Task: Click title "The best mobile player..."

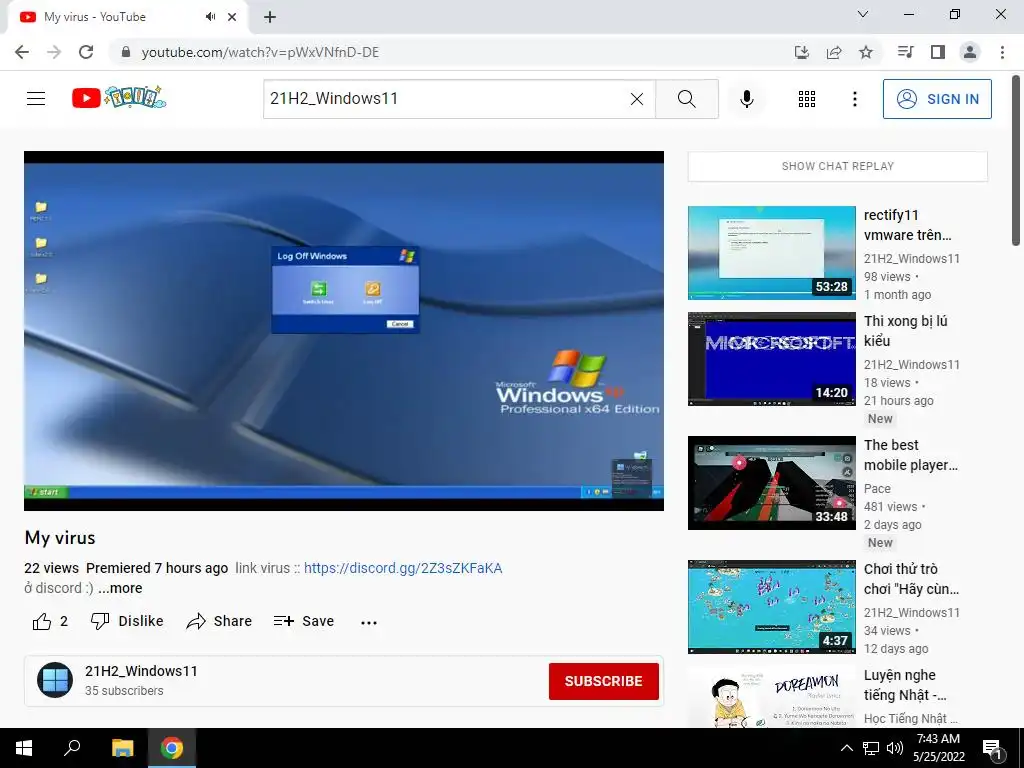Action: coord(911,455)
